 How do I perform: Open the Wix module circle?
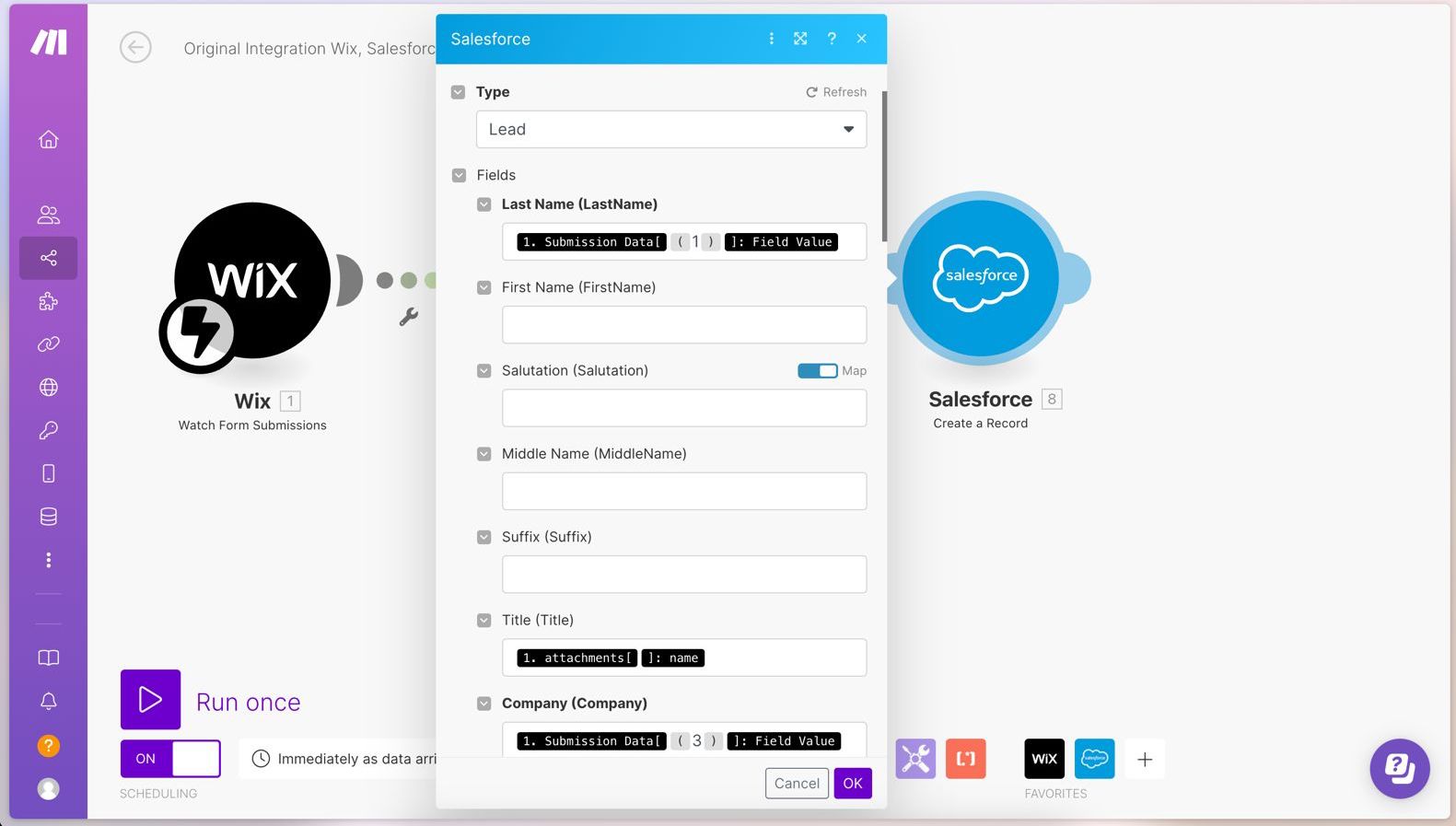pyautogui.click(x=252, y=280)
